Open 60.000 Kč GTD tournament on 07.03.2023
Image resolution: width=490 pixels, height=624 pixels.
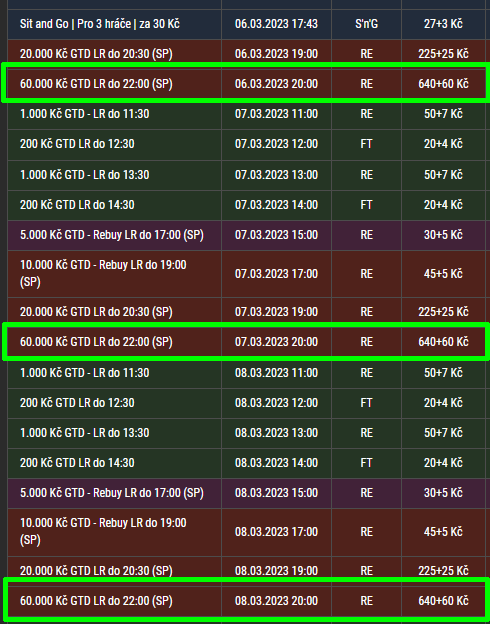coord(247,342)
